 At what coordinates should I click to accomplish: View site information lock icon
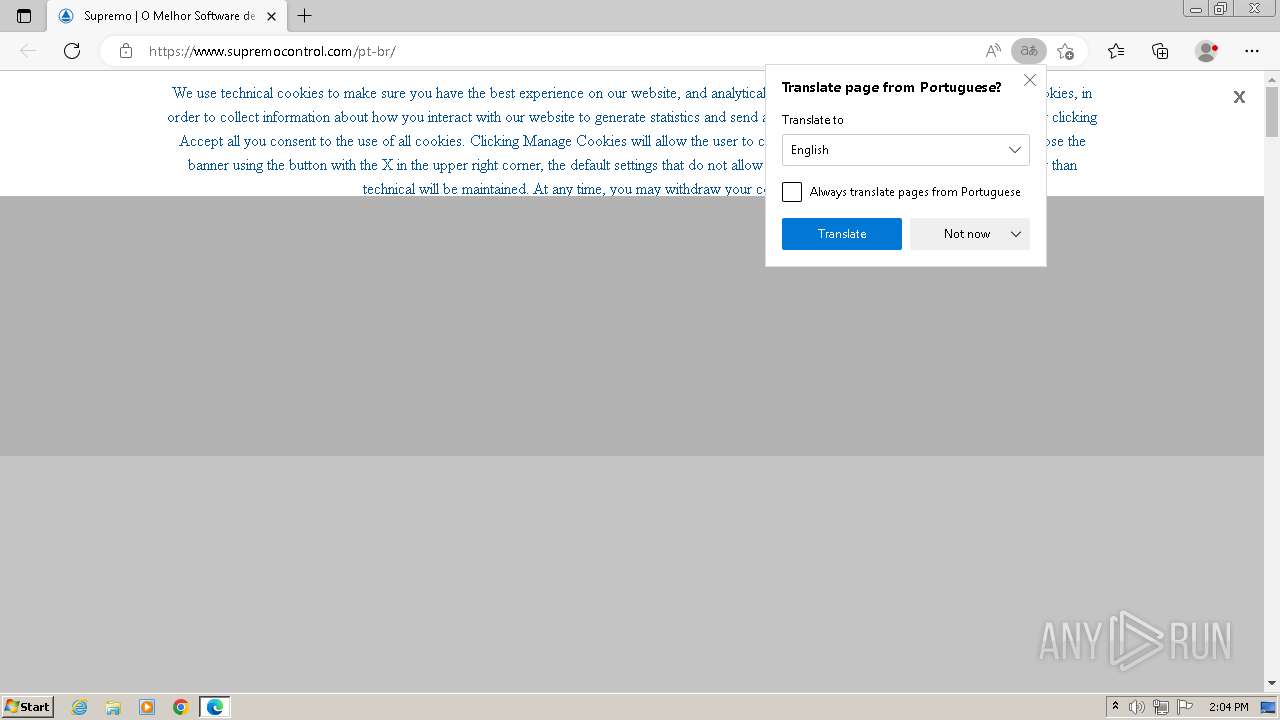coord(126,51)
